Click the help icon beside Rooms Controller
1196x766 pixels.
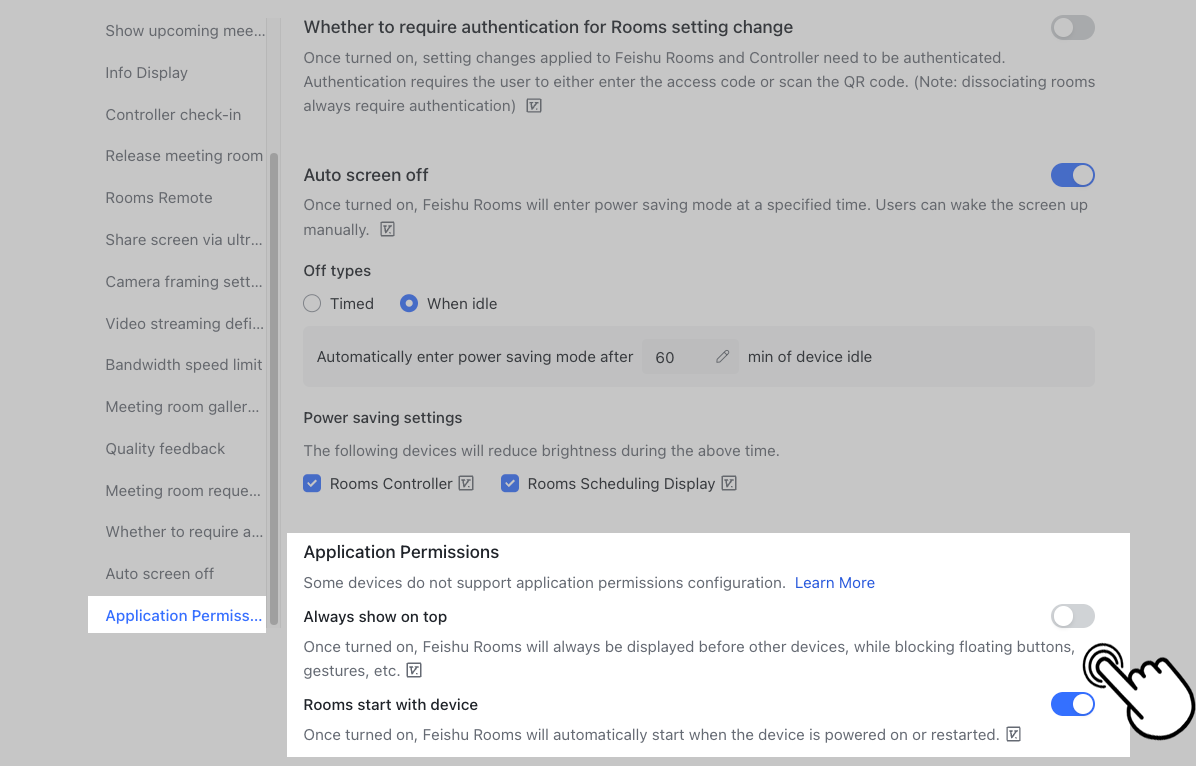click(x=466, y=483)
